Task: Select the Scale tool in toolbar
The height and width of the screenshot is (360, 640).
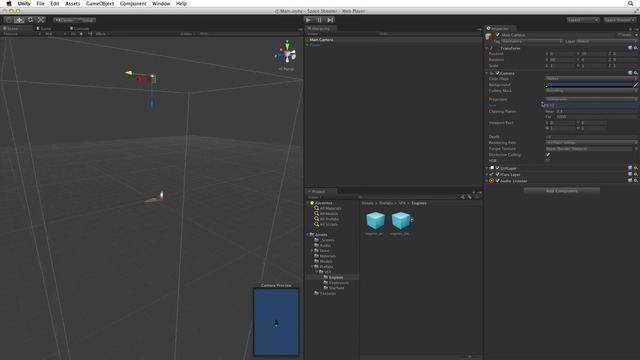Action: [41, 20]
